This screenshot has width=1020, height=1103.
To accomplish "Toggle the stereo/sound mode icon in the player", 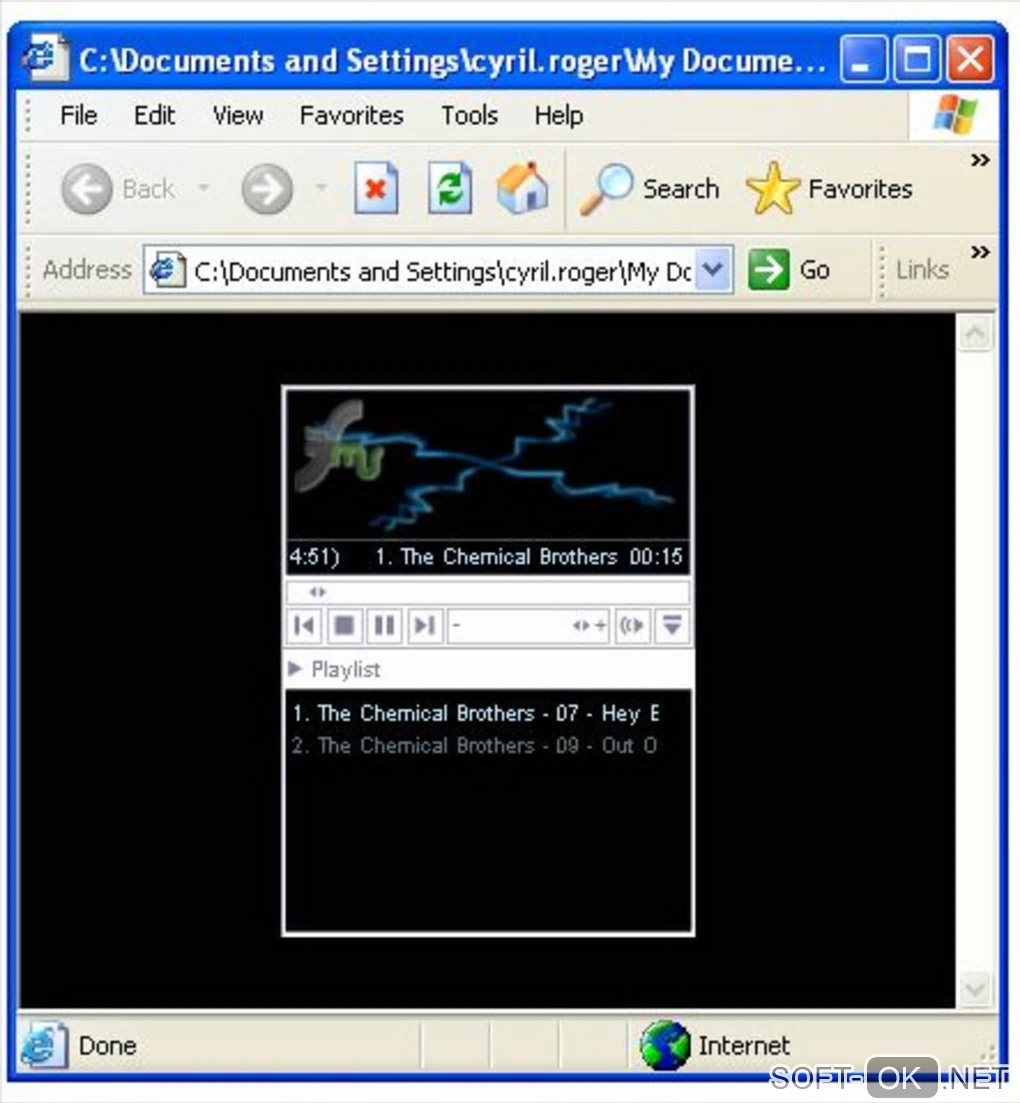I will pyautogui.click(x=632, y=625).
